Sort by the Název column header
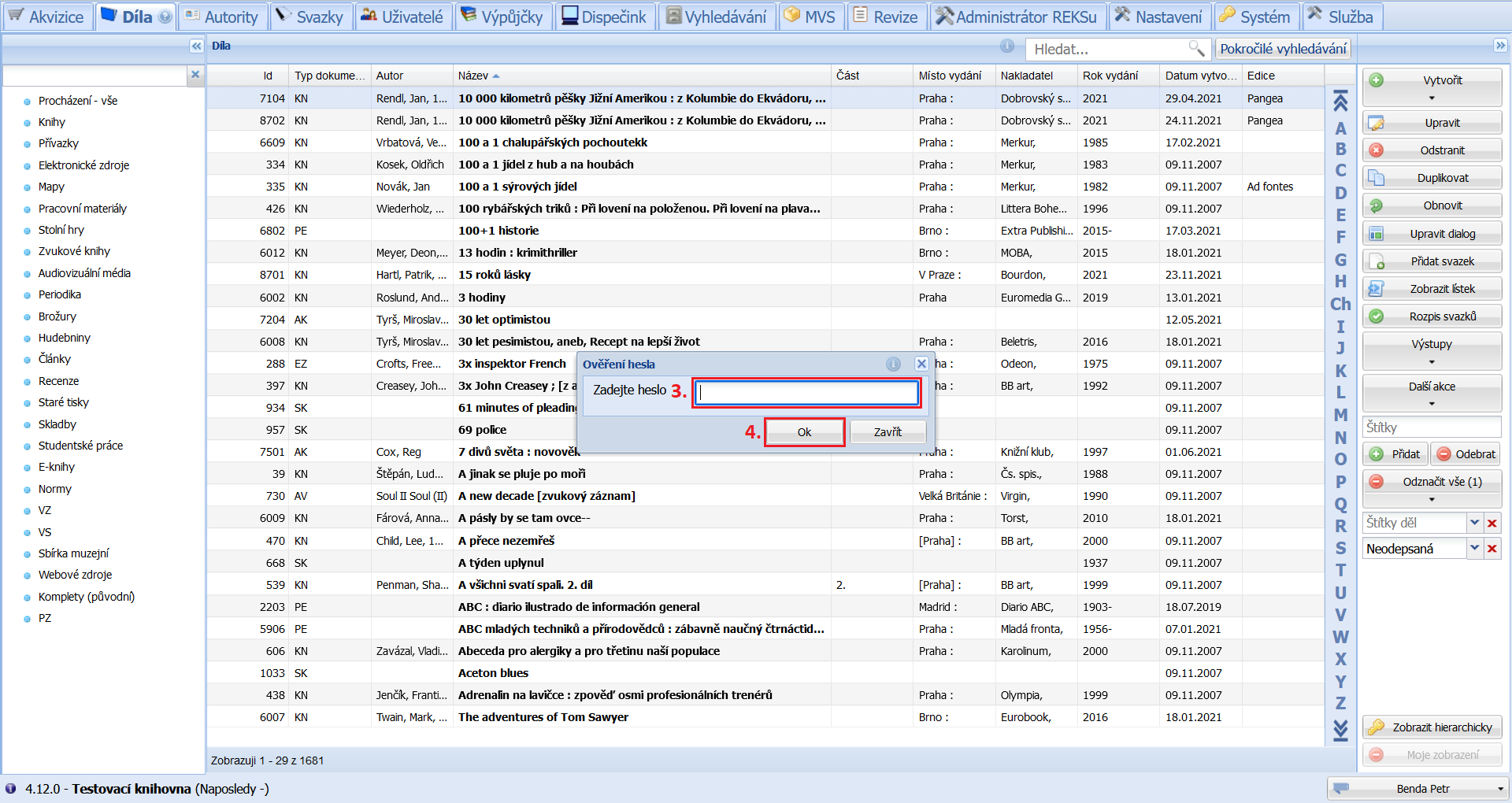Viewport: 1512px width, 803px height. [x=642, y=76]
